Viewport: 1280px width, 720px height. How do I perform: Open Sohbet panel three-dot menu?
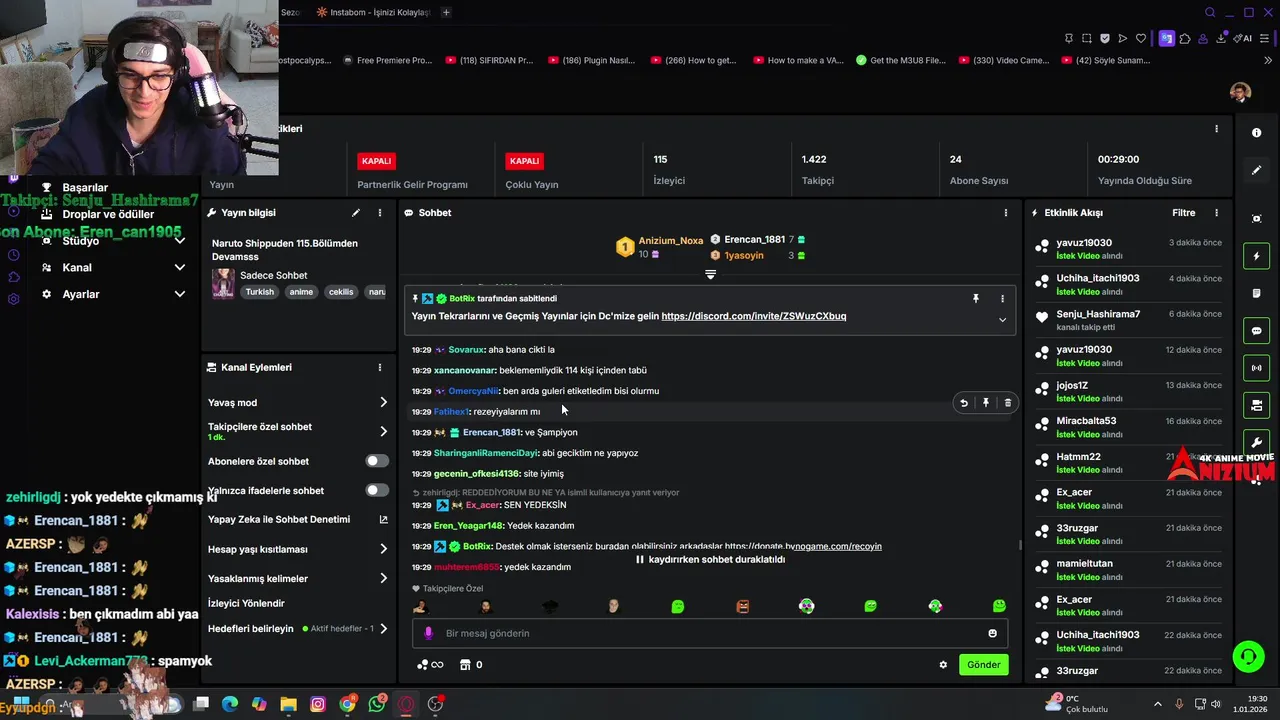(1006, 213)
